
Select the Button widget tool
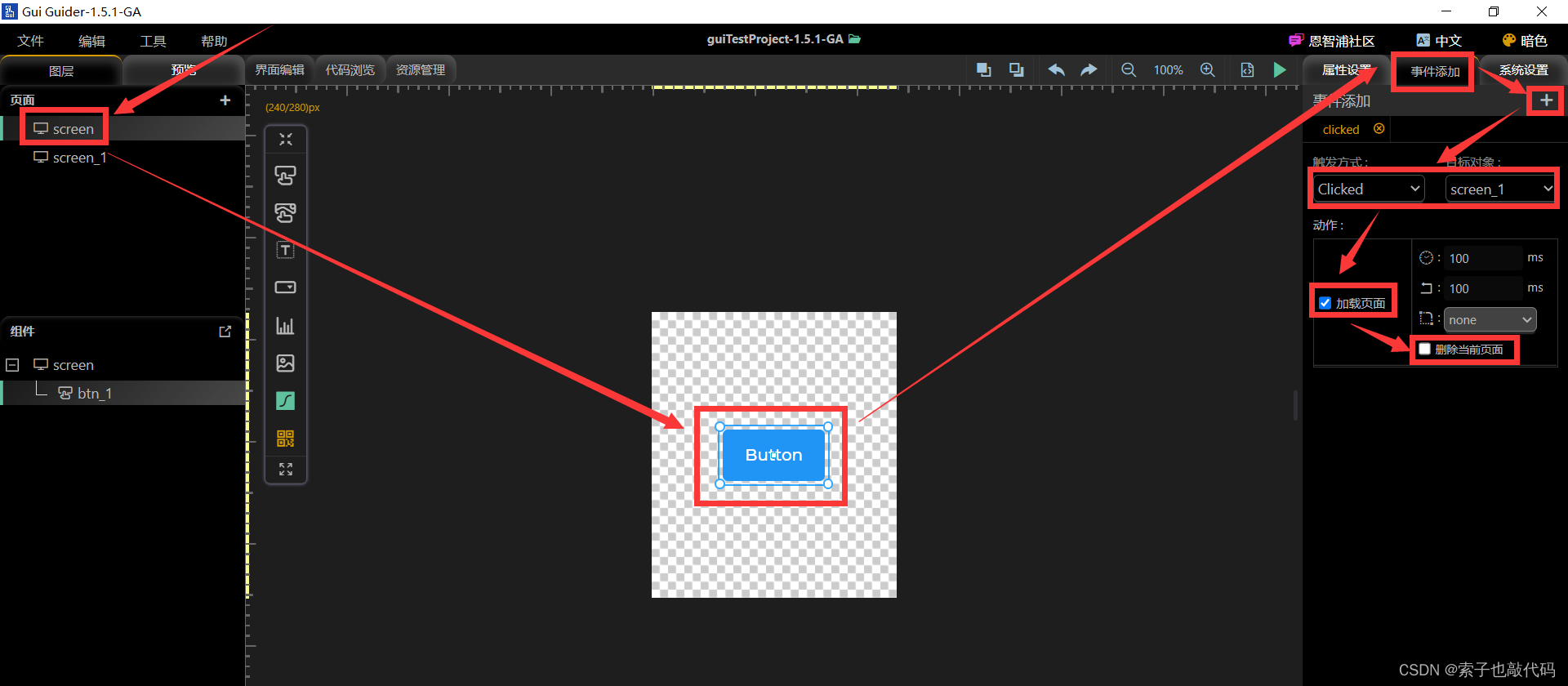point(285,176)
